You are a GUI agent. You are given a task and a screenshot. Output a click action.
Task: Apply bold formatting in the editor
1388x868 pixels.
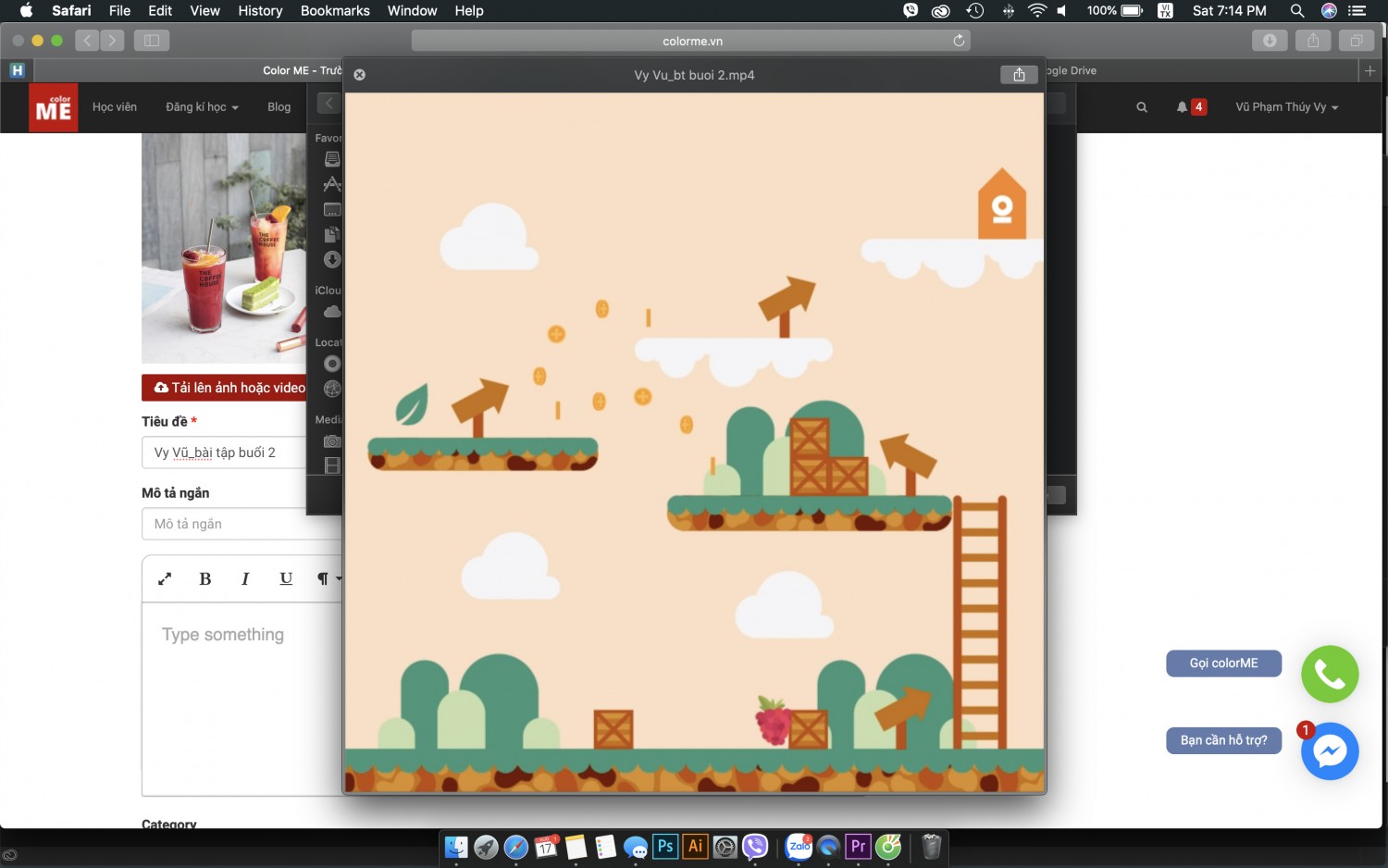tap(205, 578)
